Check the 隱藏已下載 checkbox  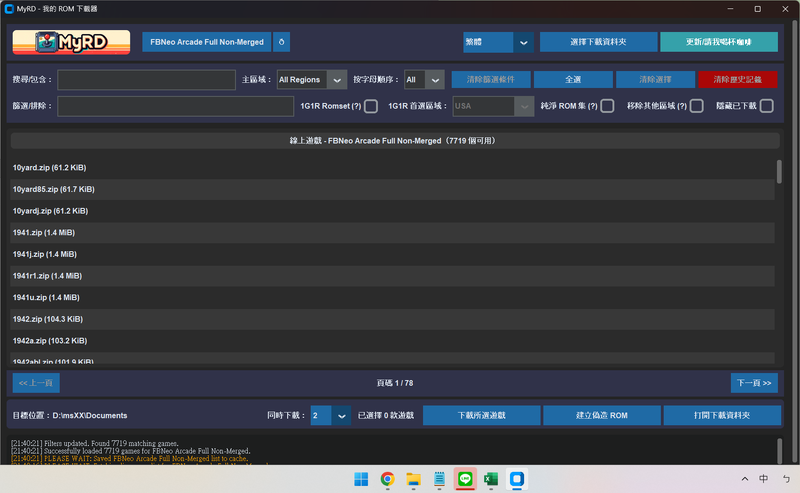pos(766,106)
